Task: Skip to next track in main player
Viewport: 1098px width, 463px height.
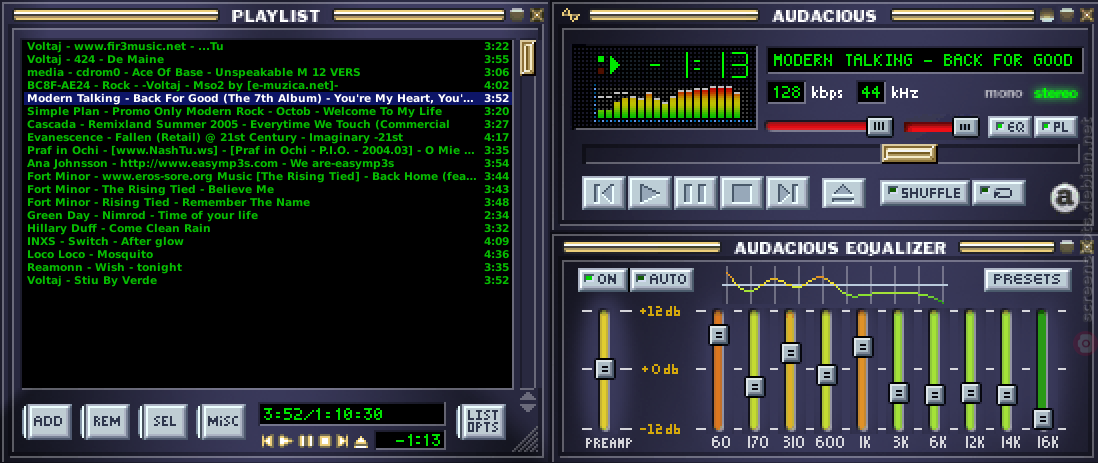Action: click(x=788, y=192)
